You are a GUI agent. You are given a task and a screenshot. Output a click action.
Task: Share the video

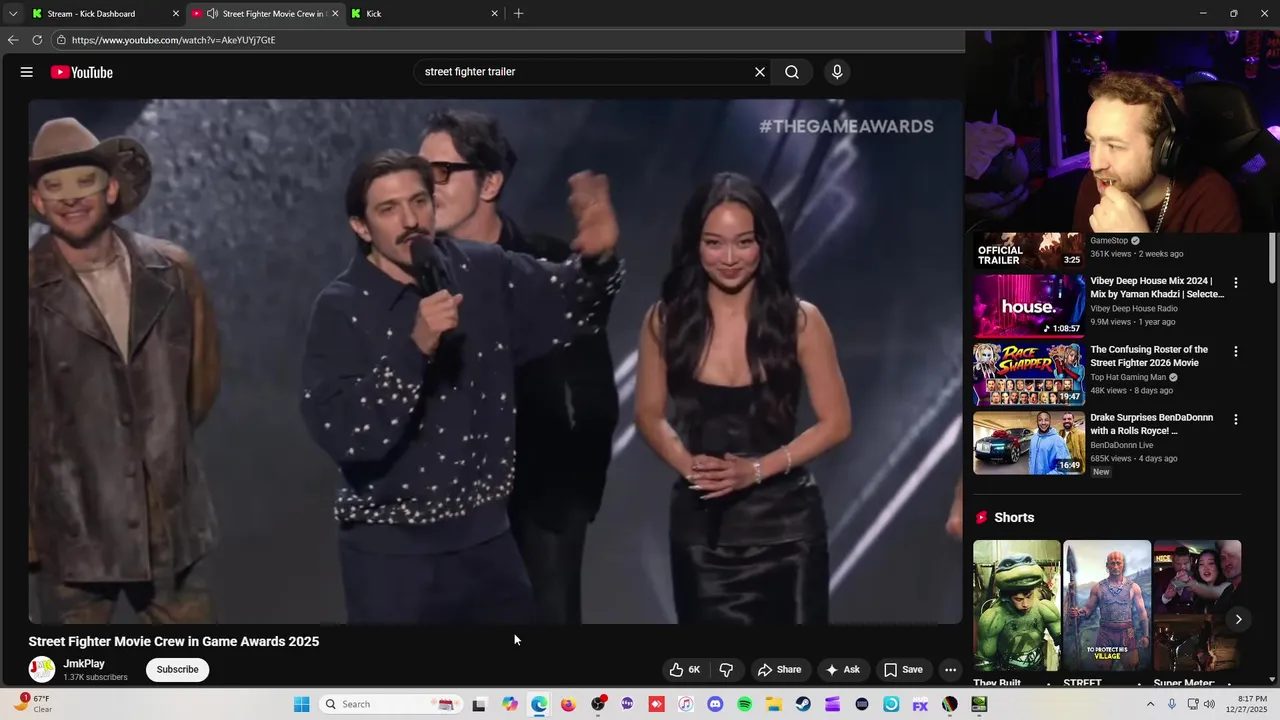(x=779, y=670)
